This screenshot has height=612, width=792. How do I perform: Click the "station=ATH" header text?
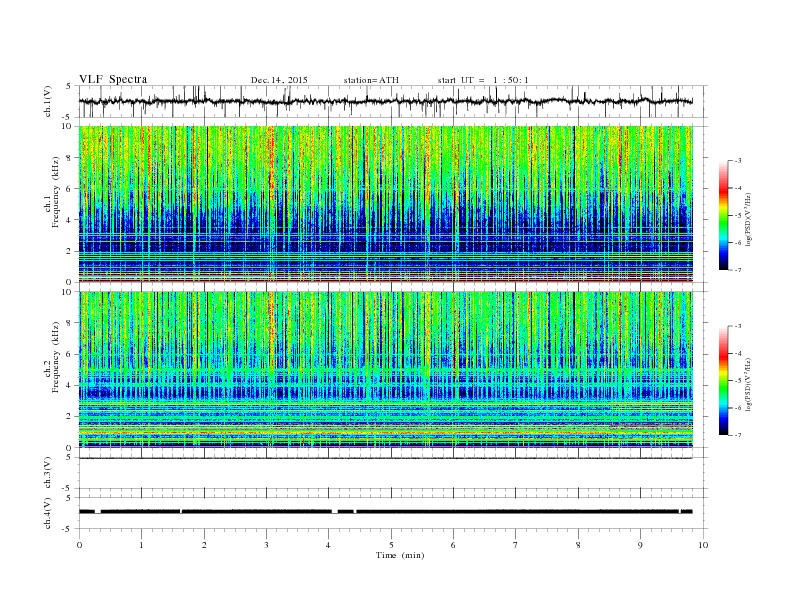(x=371, y=80)
